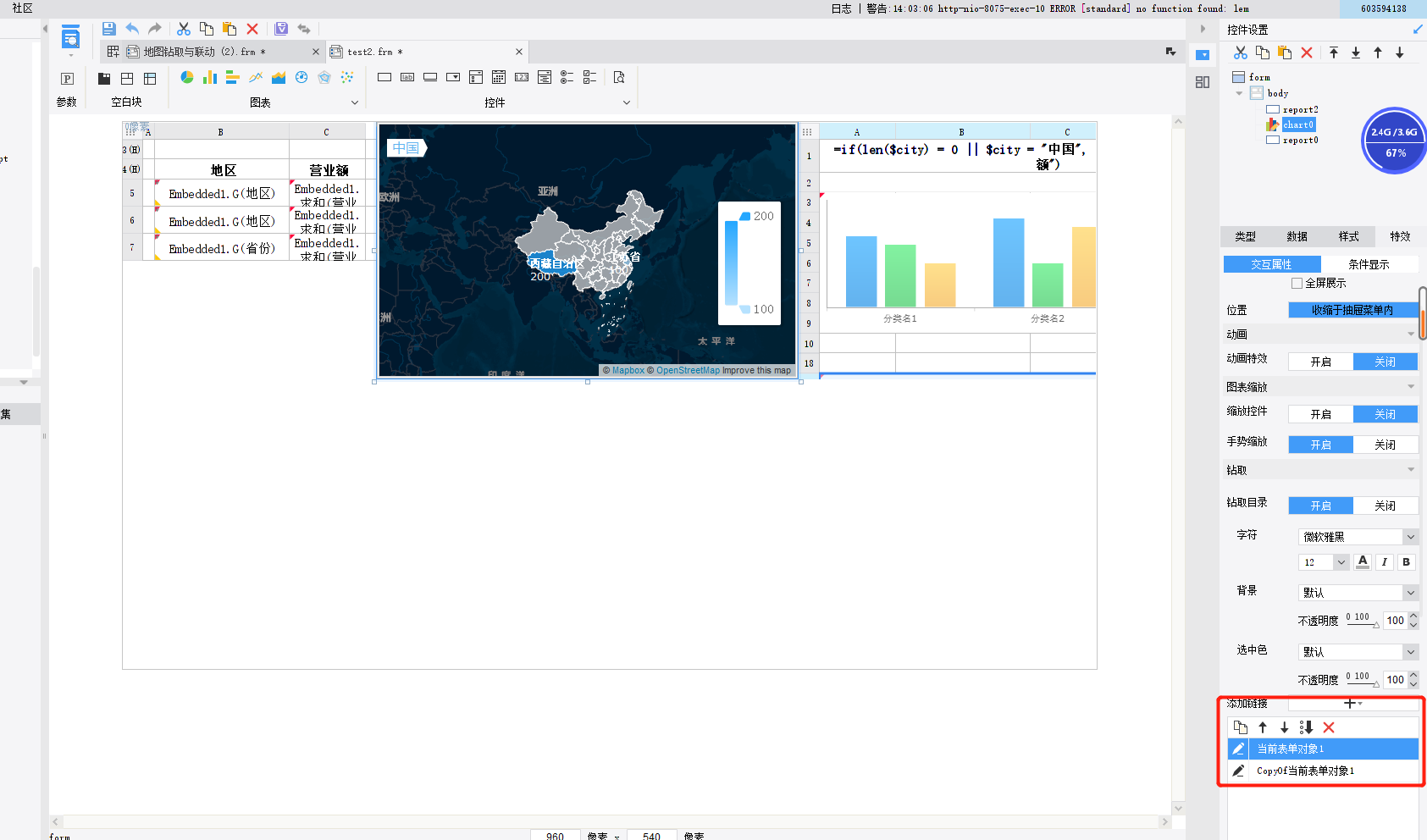1427x840 pixels.
Task: Insert a horizontal bar chart icon
Action: 233,77
